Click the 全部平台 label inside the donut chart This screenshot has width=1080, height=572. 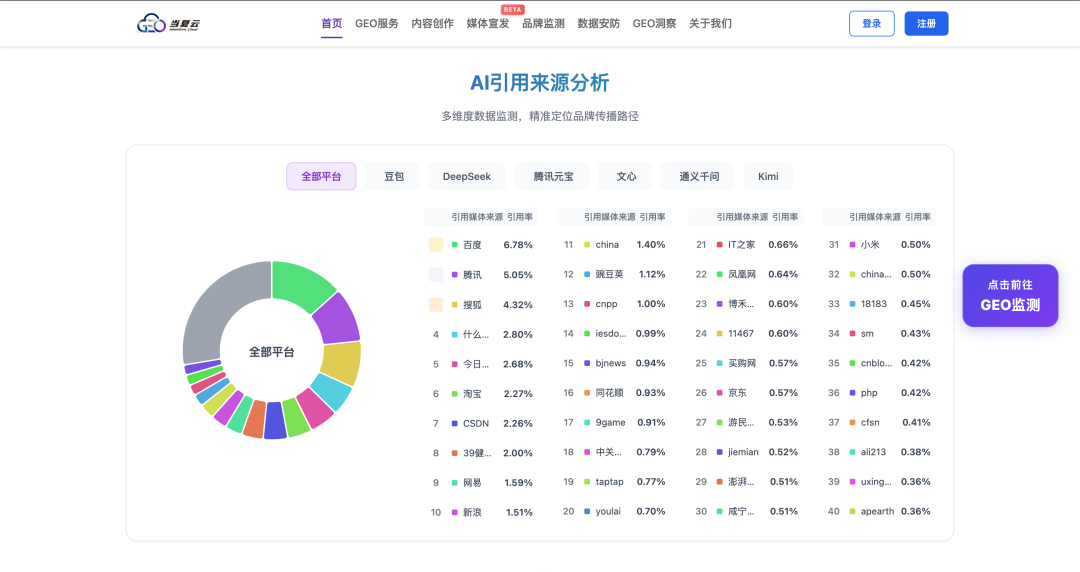271,352
